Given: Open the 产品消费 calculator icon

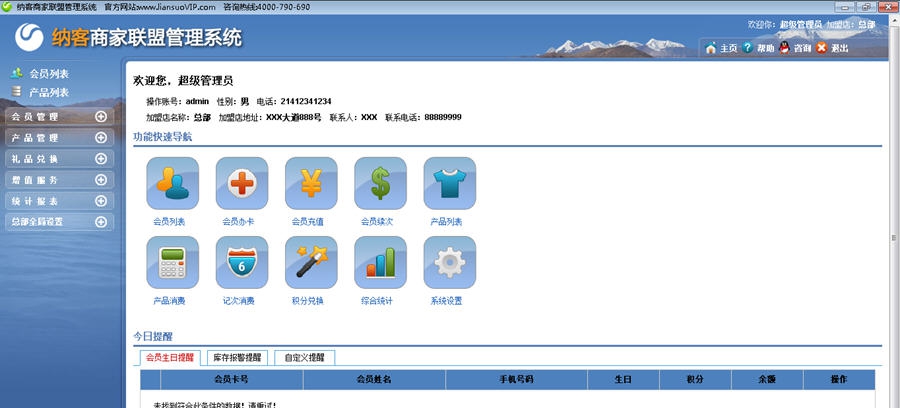Looking at the screenshot, I should (172, 262).
